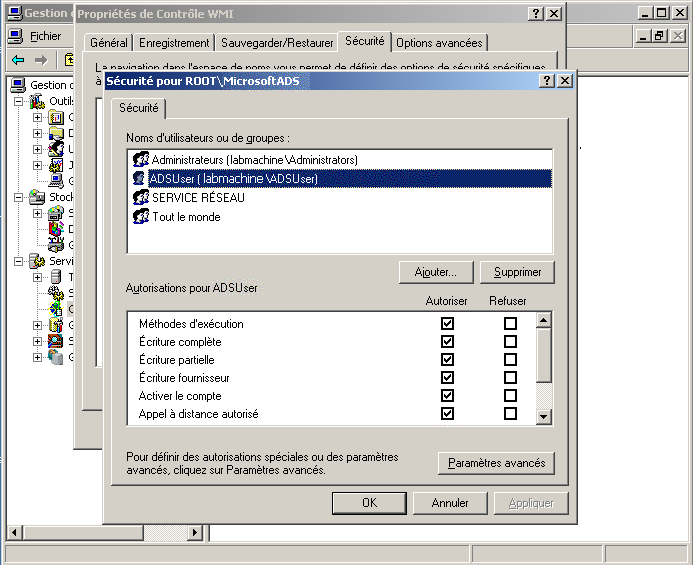Screen dimensions: 693x565
Task: Switch to the Enregistrement tab
Action: (x=174, y=43)
